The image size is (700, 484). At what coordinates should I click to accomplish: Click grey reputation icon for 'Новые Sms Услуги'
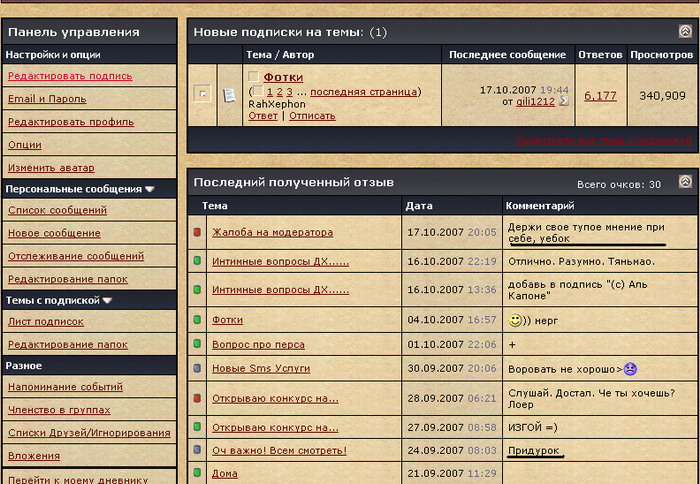pos(197,368)
